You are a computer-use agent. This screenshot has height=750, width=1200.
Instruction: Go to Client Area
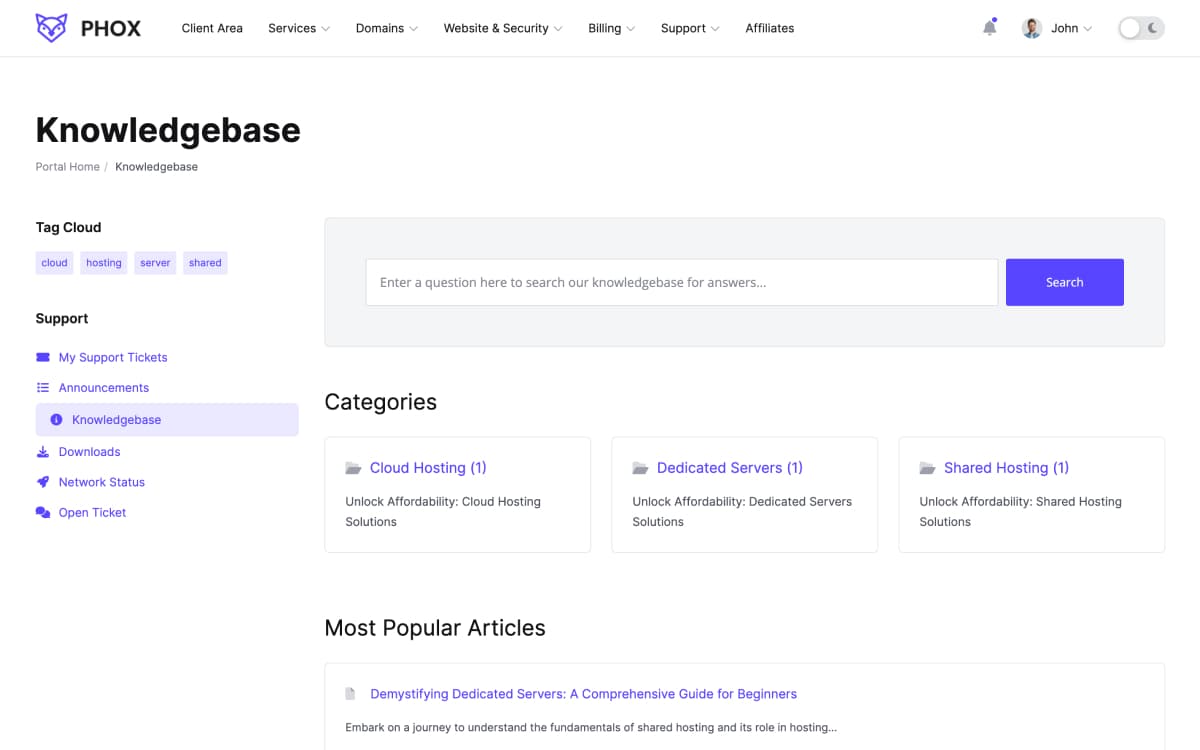click(212, 28)
